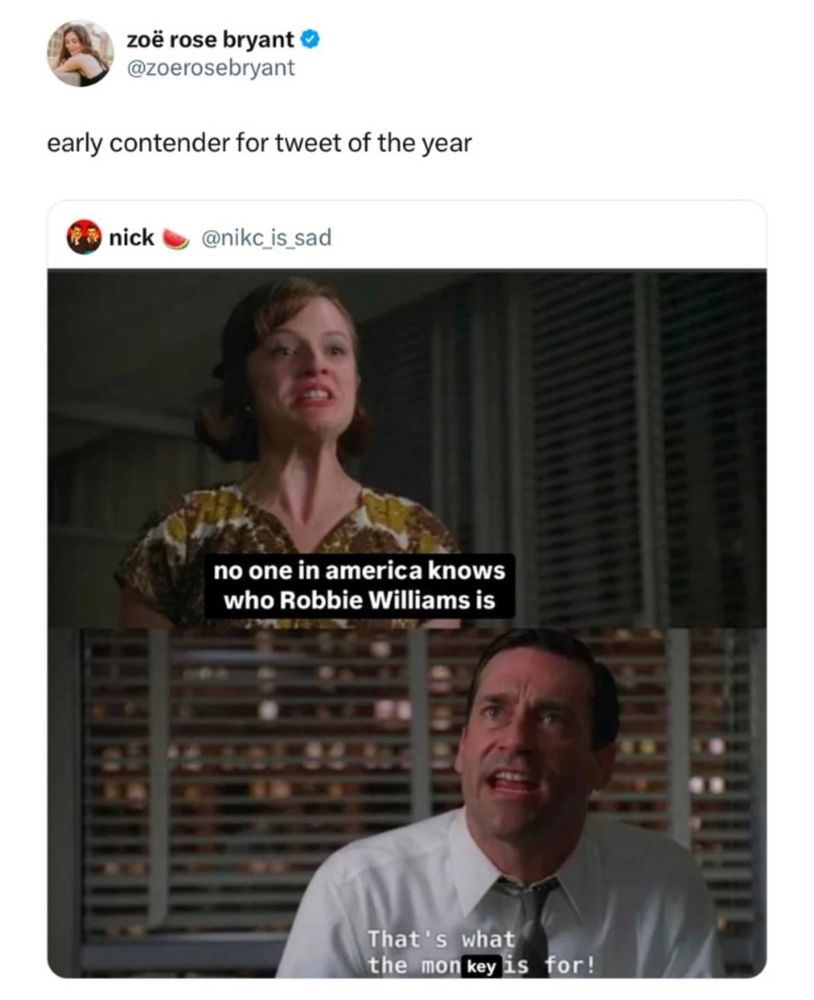Click the quoted tweet header bar
Image resolution: width=814 pixels, height=1000 pixels.
pos(407,237)
